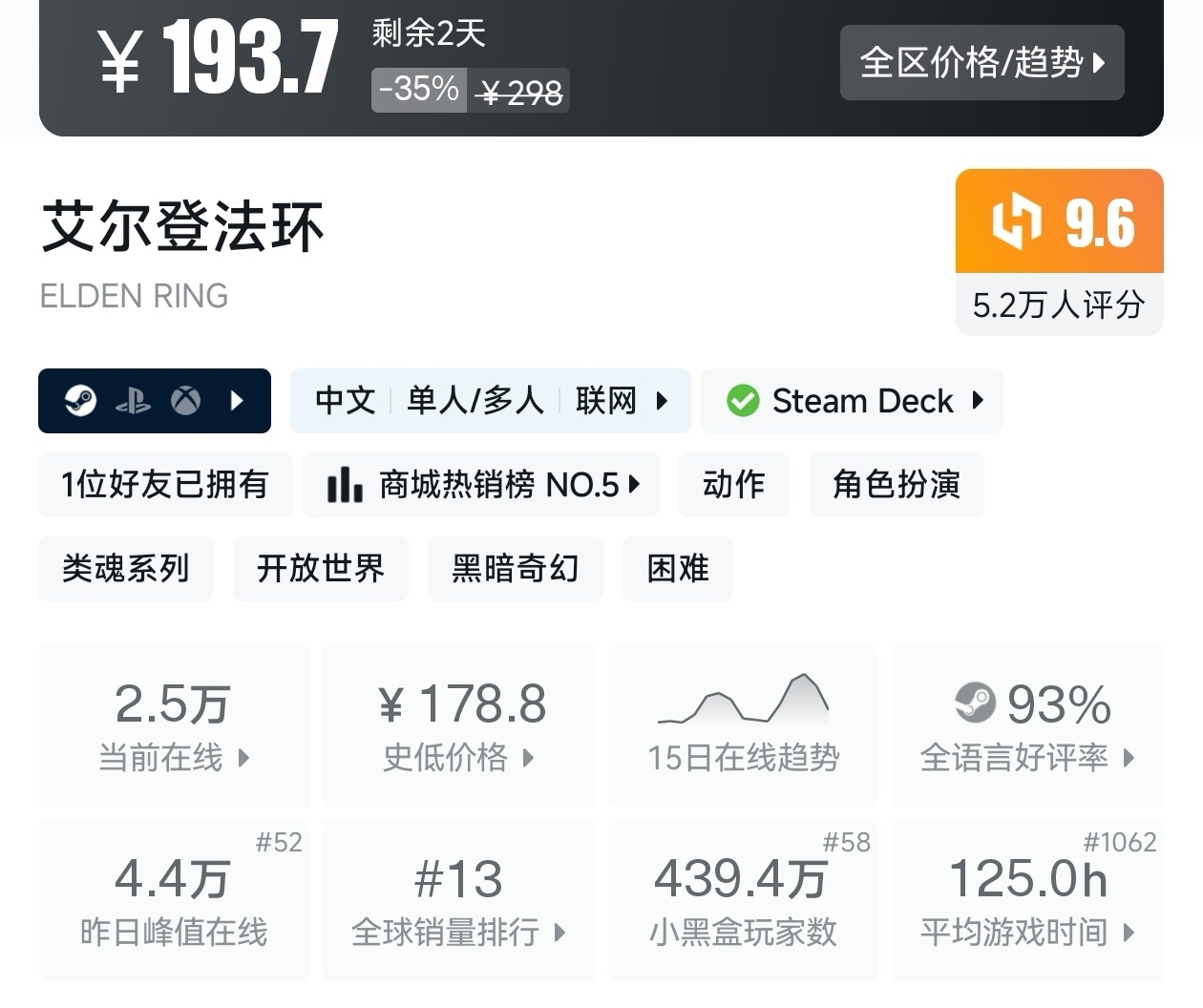This screenshot has width=1203, height=1008.
Task: Click the bar chart icon for 商城热销榜
Action: pos(345,485)
